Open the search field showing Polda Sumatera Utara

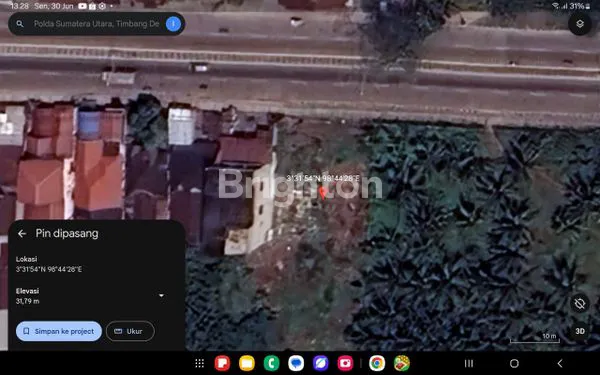[96, 24]
